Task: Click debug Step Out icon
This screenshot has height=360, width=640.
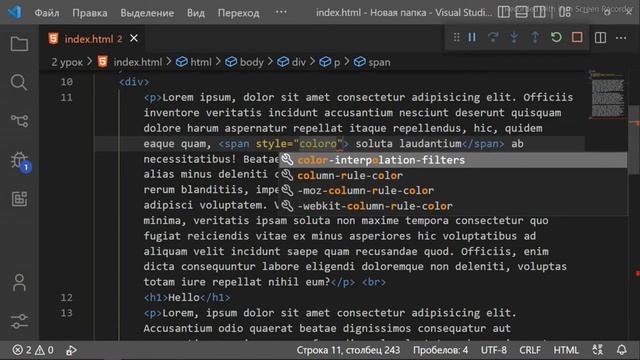Action: (x=535, y=38)
